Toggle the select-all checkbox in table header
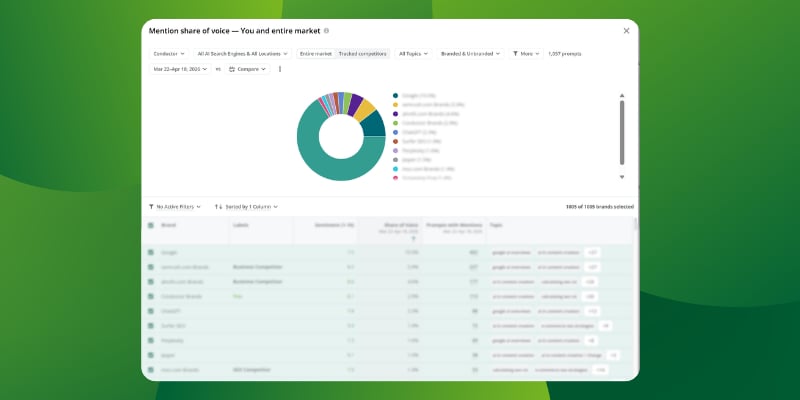Viewport: 800px width, 400px height. pos(151,225)
